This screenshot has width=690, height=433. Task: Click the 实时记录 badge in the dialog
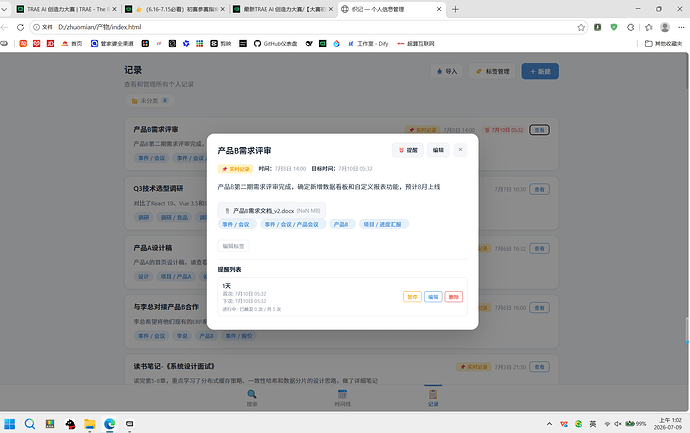pyautogui.click(x=235, y=169)
